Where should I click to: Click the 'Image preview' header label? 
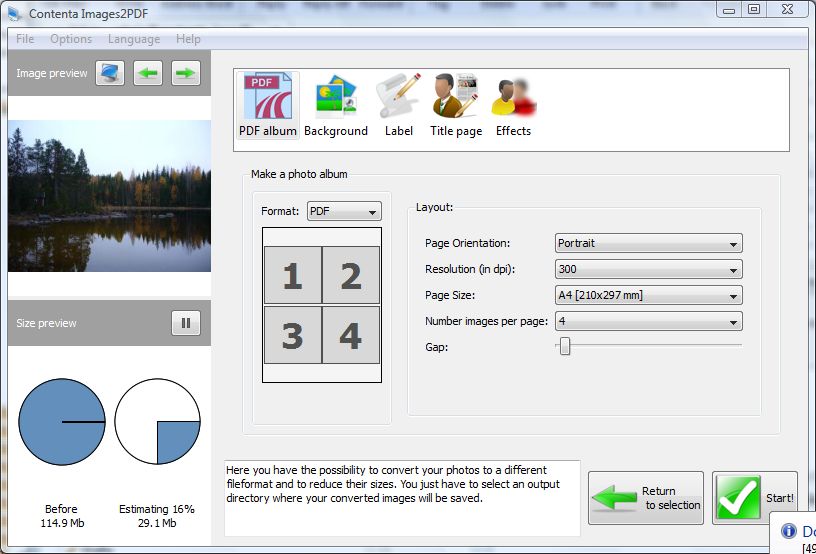(52, 73)
